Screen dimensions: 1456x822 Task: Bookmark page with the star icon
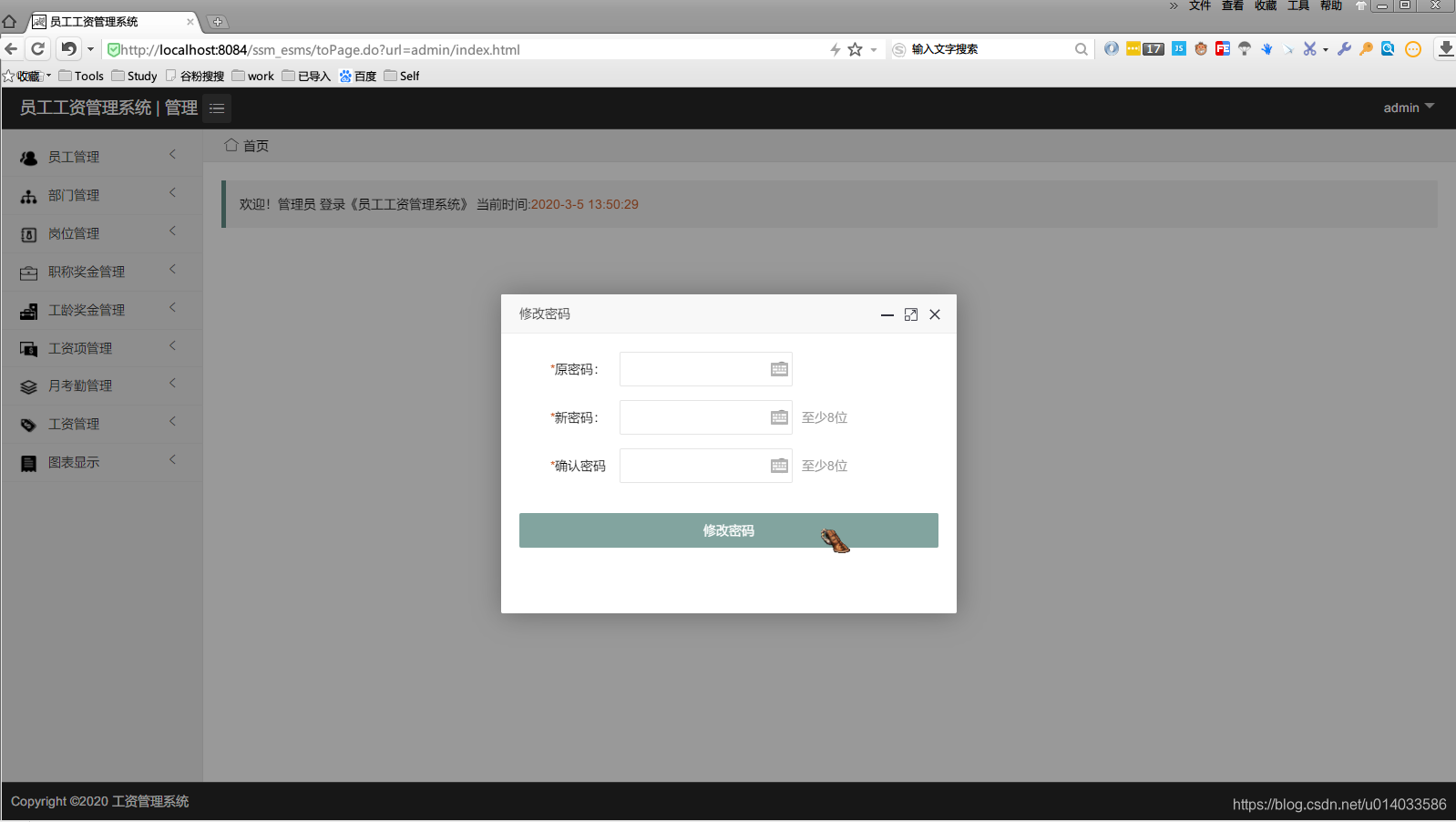point(855,49)
